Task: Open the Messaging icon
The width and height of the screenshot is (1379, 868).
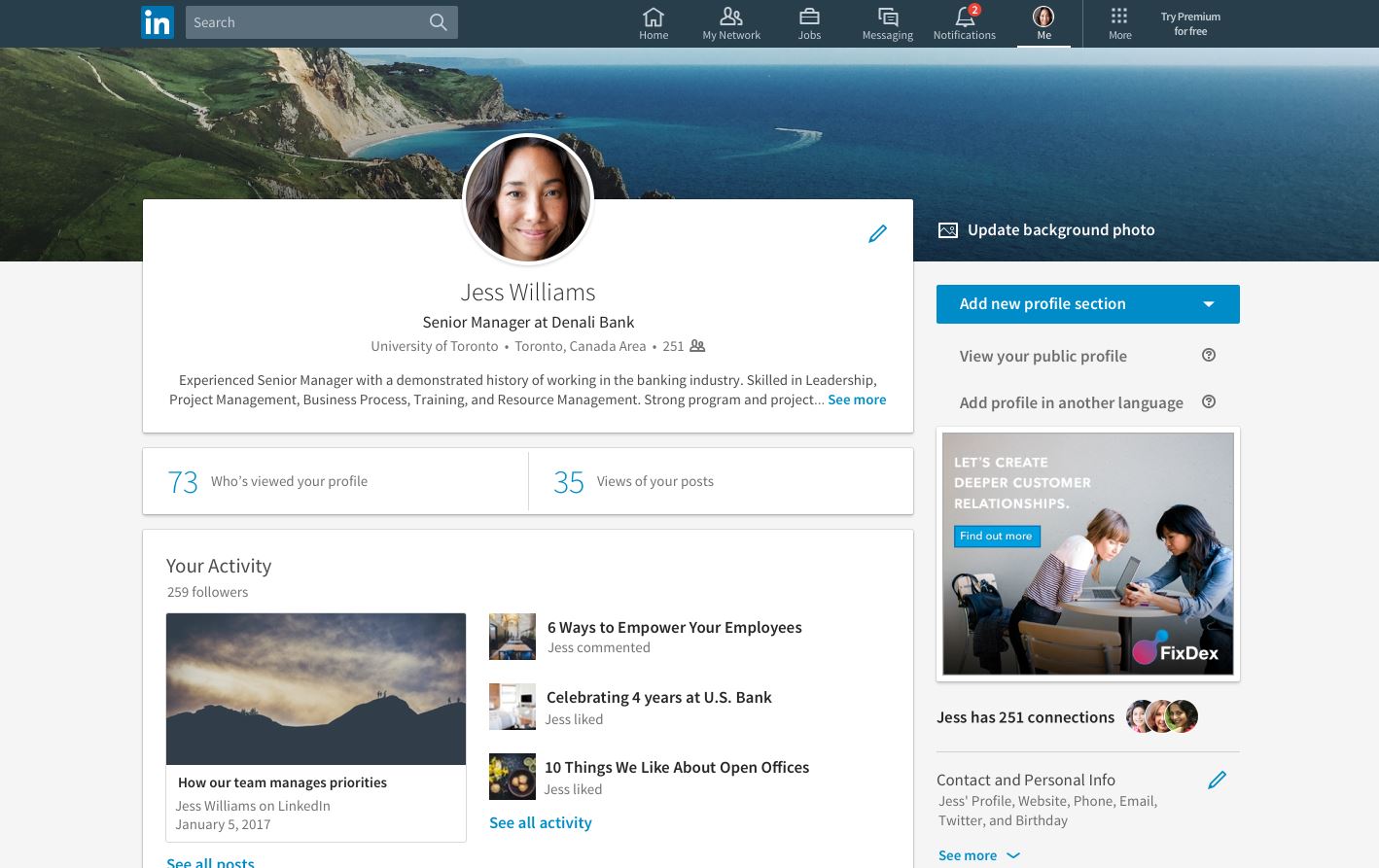Action: 887,17
